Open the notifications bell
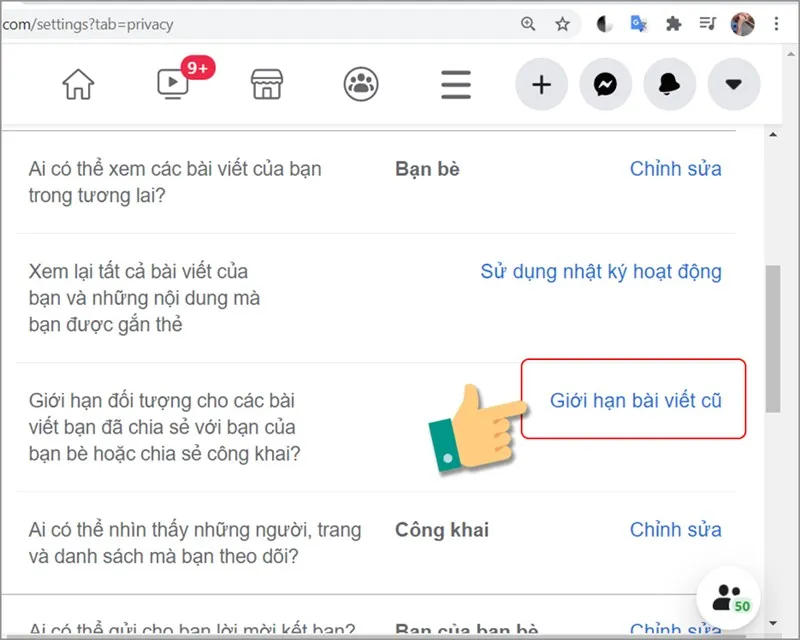Image resolution: width=800 pixels, height=640 pixels. pos(670,85)
